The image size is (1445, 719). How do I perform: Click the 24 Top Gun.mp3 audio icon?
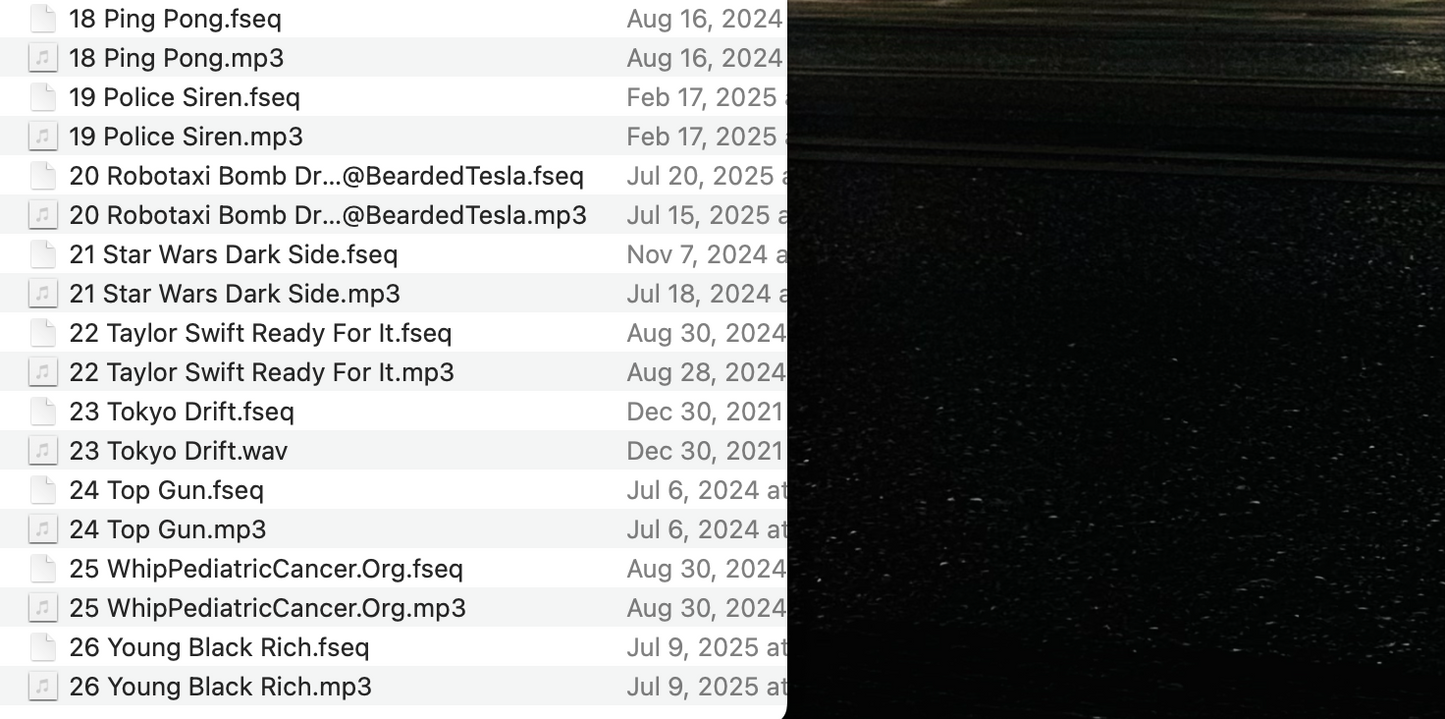point(42,529)
